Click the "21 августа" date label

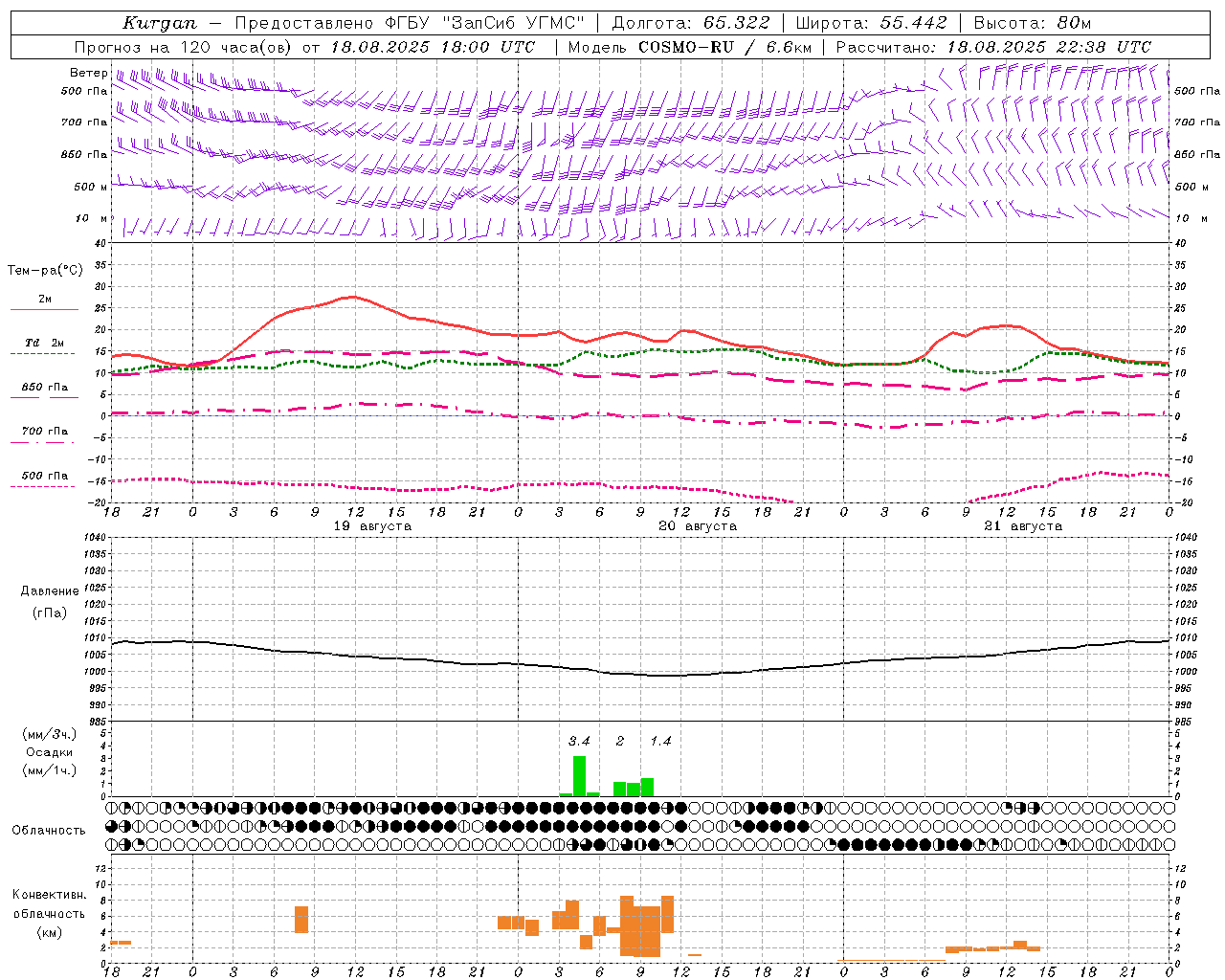(x=1023, y=526)
